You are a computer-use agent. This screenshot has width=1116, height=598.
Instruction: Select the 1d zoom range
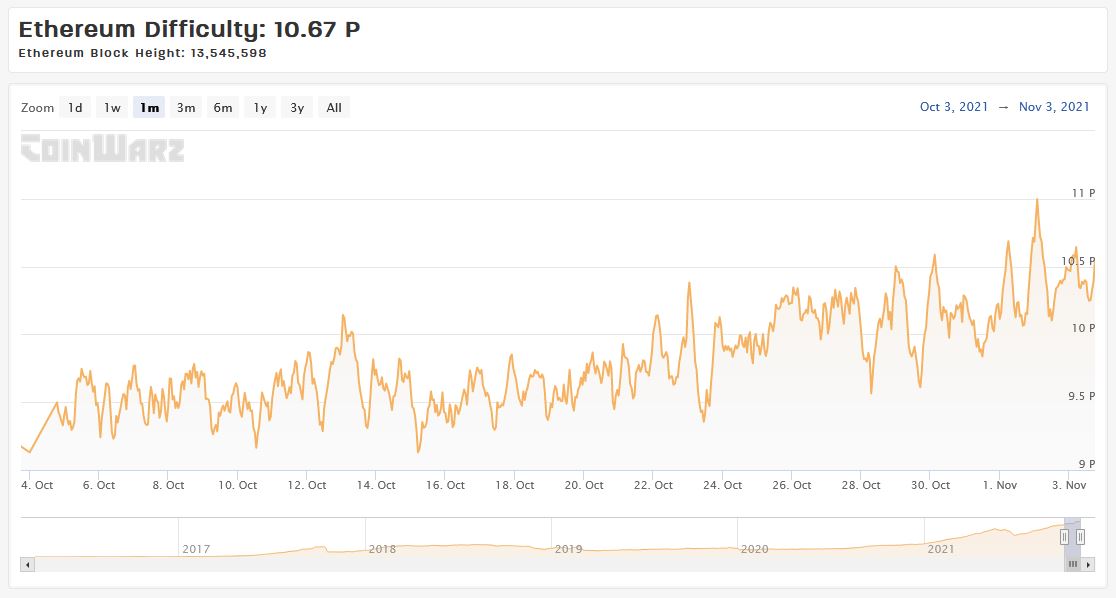click(x=75, y=107)
